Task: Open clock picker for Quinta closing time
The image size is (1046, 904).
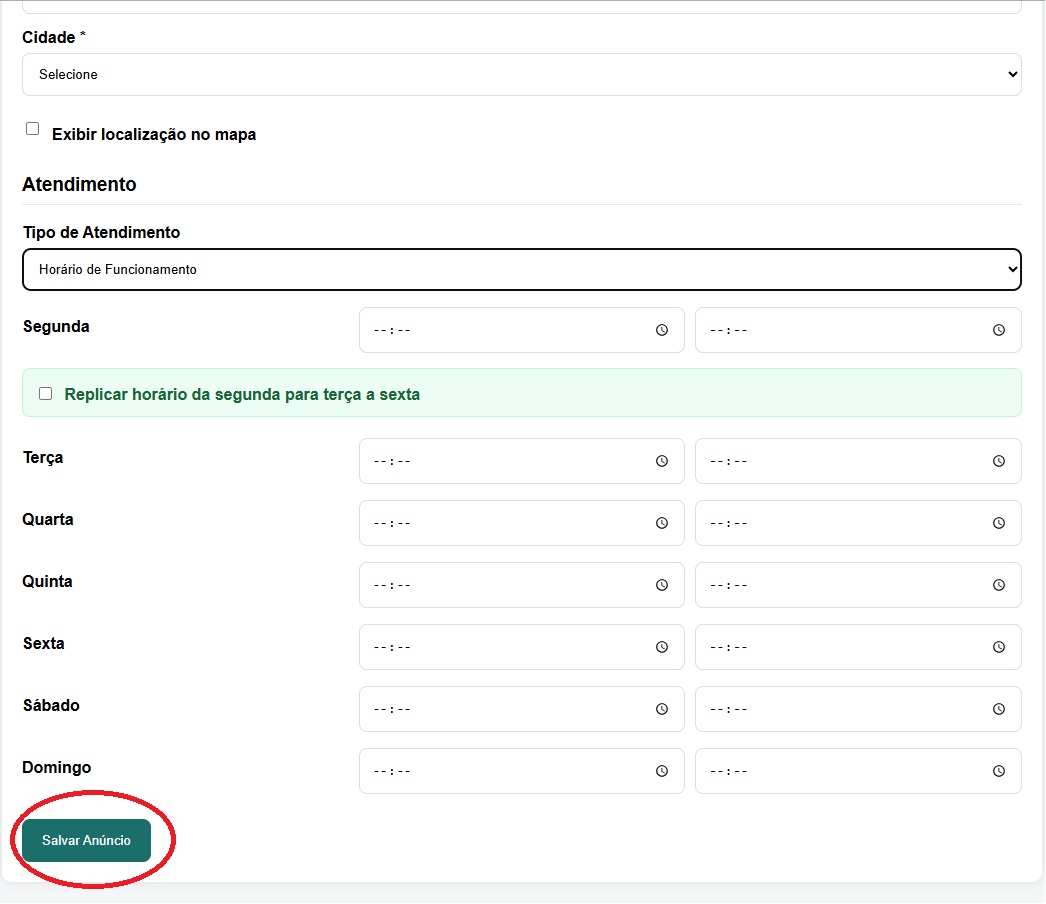Action: tap(999, 585)
